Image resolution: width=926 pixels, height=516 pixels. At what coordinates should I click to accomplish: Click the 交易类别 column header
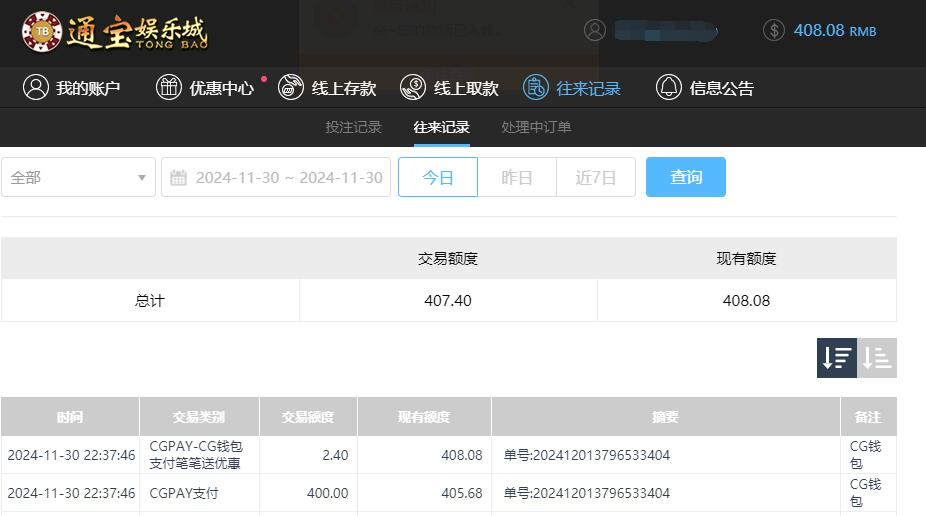coord(199,417)
